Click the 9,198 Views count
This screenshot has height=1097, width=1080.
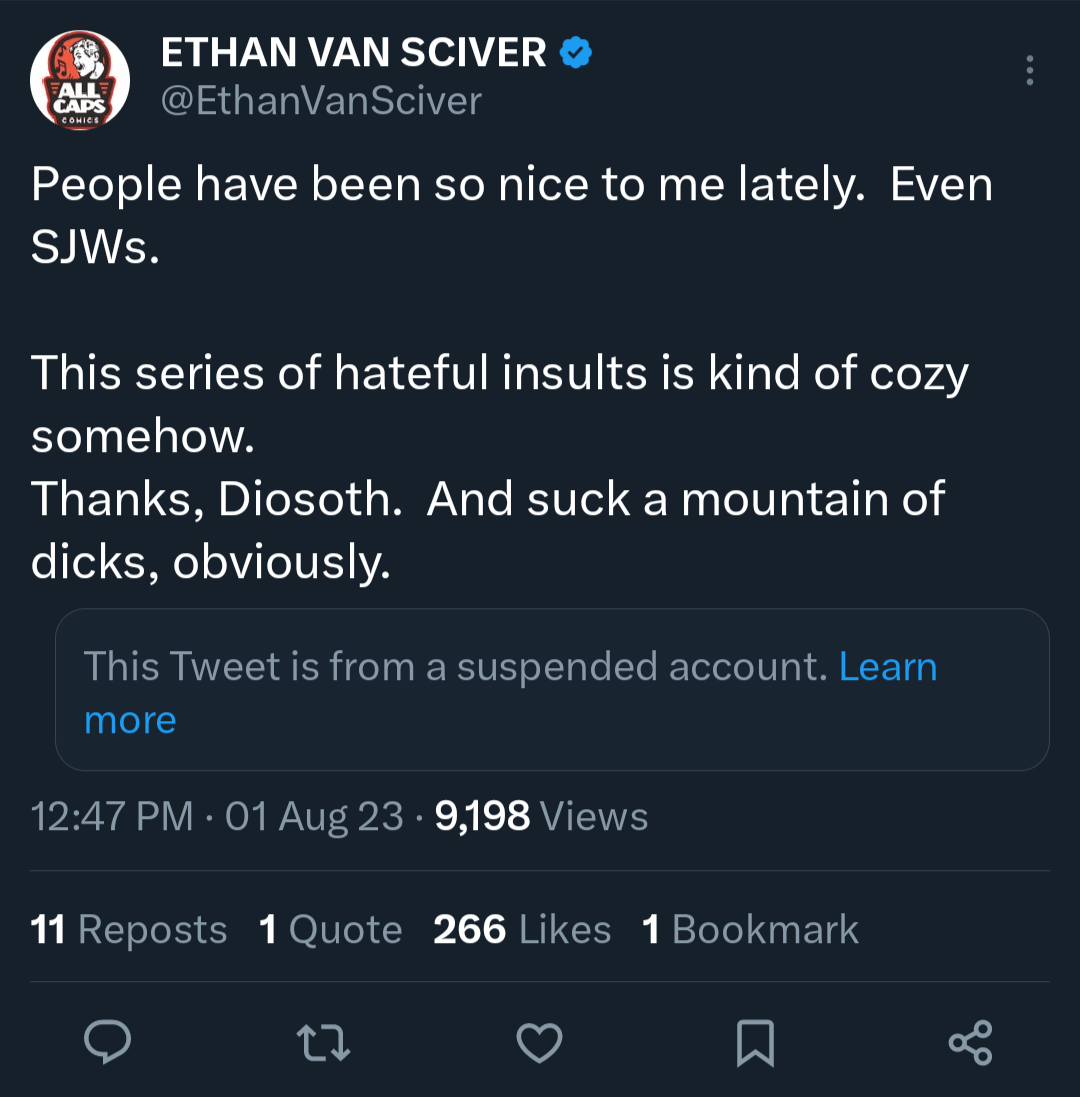pyautogui.click(x=542, y=817)
